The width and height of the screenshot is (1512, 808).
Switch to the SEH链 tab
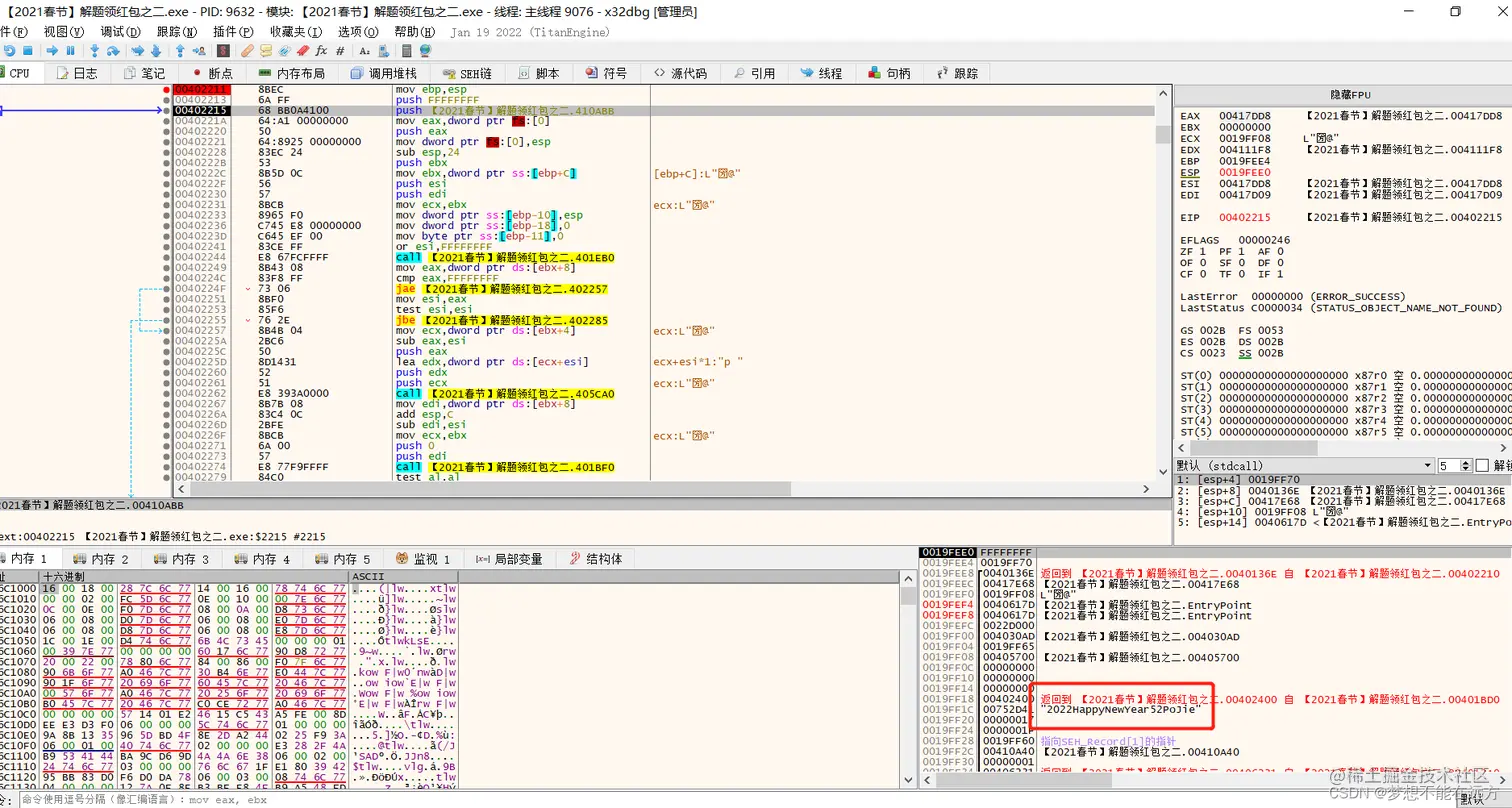(x=470, y=73)
